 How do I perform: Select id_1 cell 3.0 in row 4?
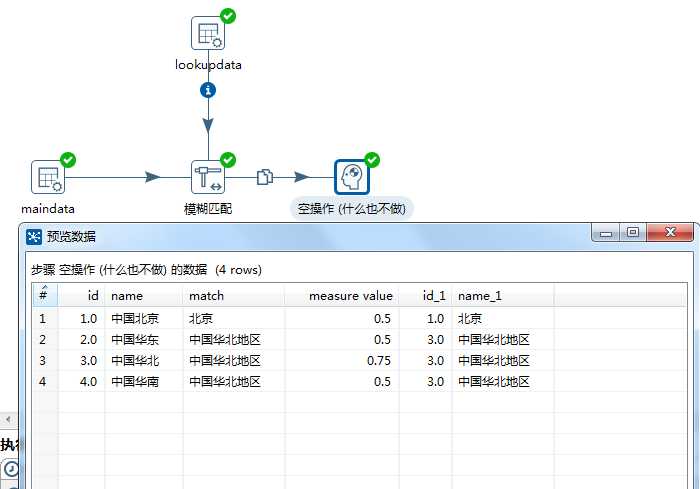[x=425, y=381]
